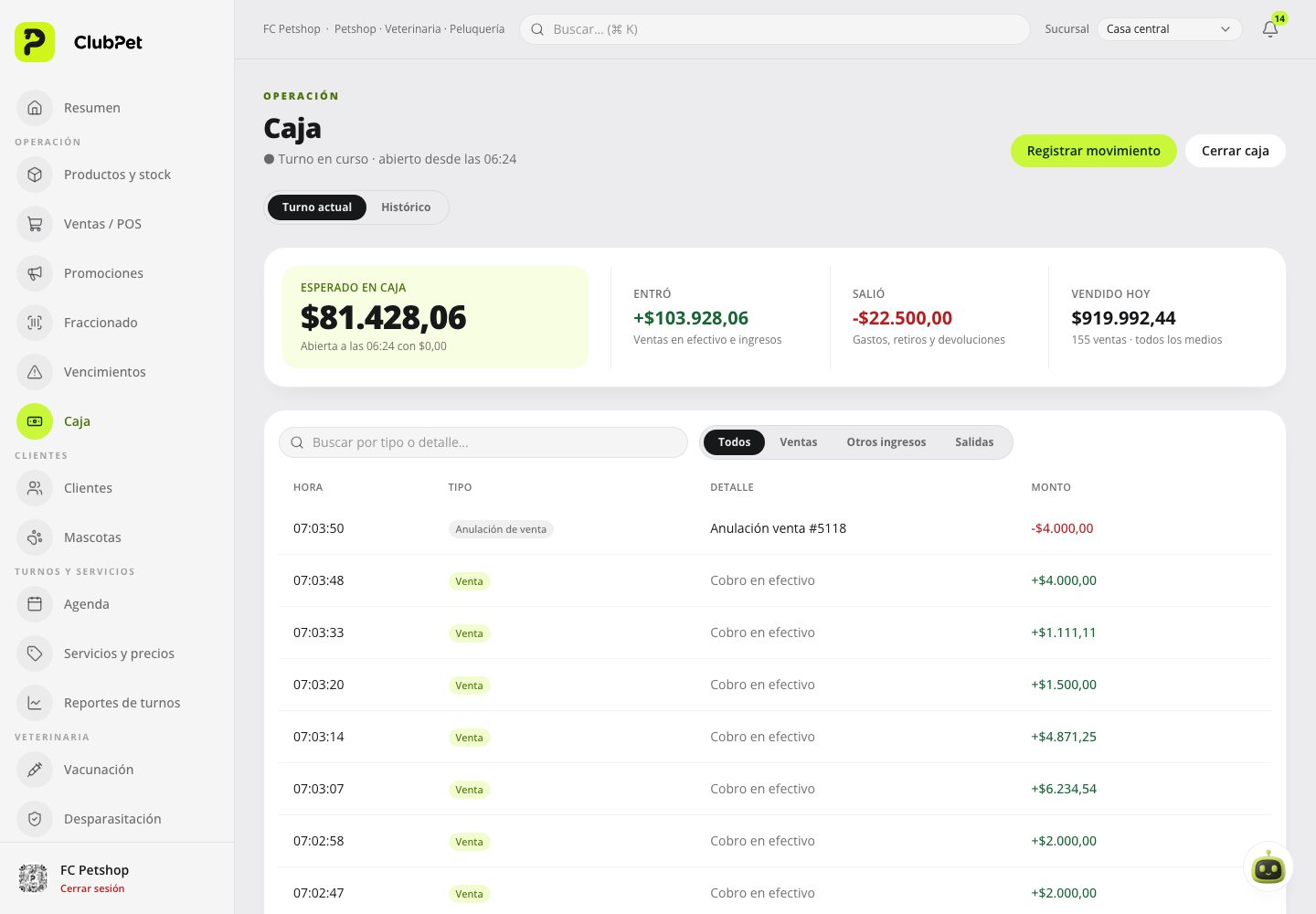Click Cerrar sesión link
The image size is (1316, 914).
tap(92, 888)
